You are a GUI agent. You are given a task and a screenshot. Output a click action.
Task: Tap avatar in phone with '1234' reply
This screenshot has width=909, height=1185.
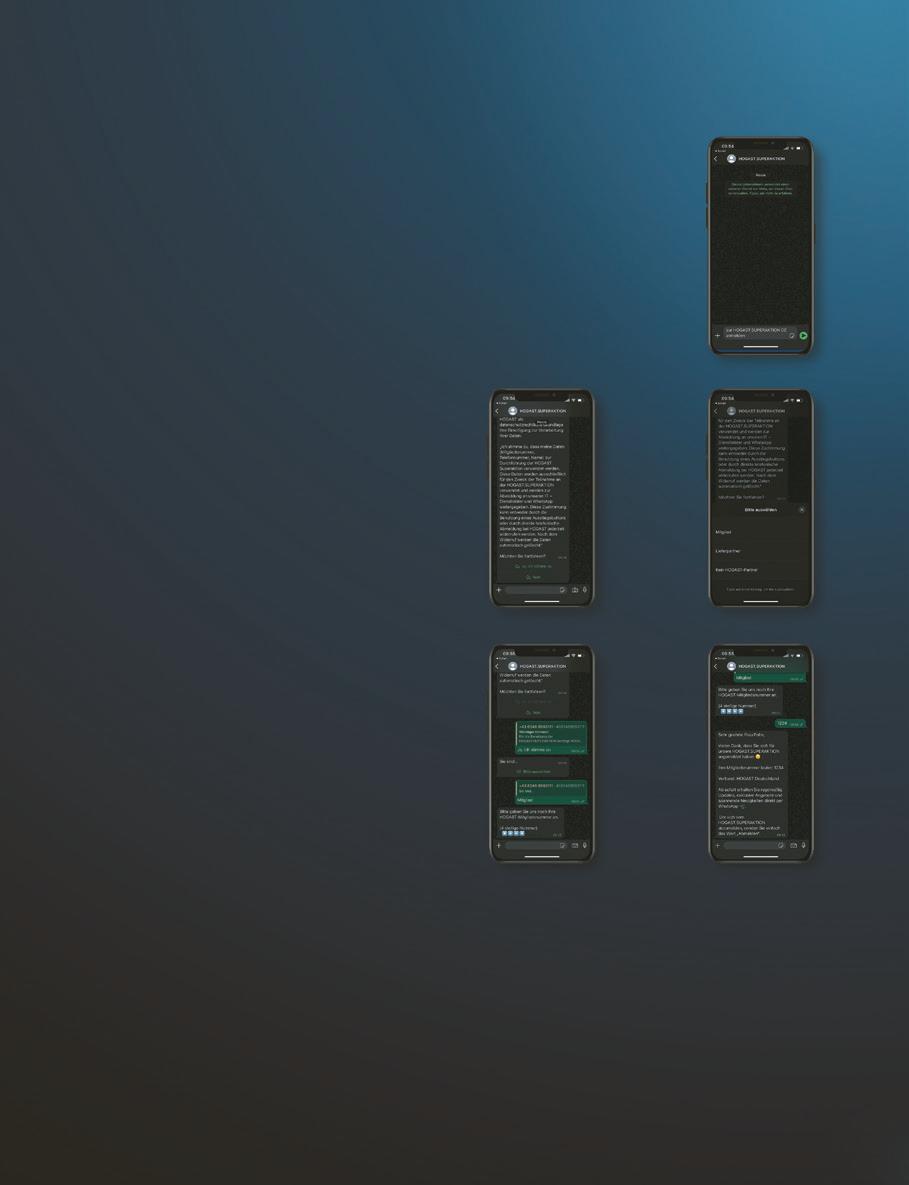731,667
